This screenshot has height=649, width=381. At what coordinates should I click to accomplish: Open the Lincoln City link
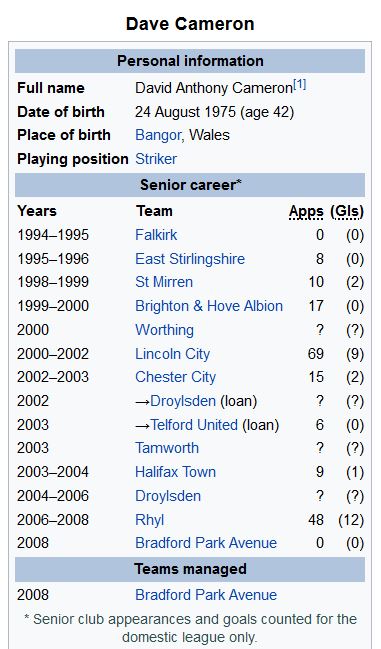click(x=173, y=354)
